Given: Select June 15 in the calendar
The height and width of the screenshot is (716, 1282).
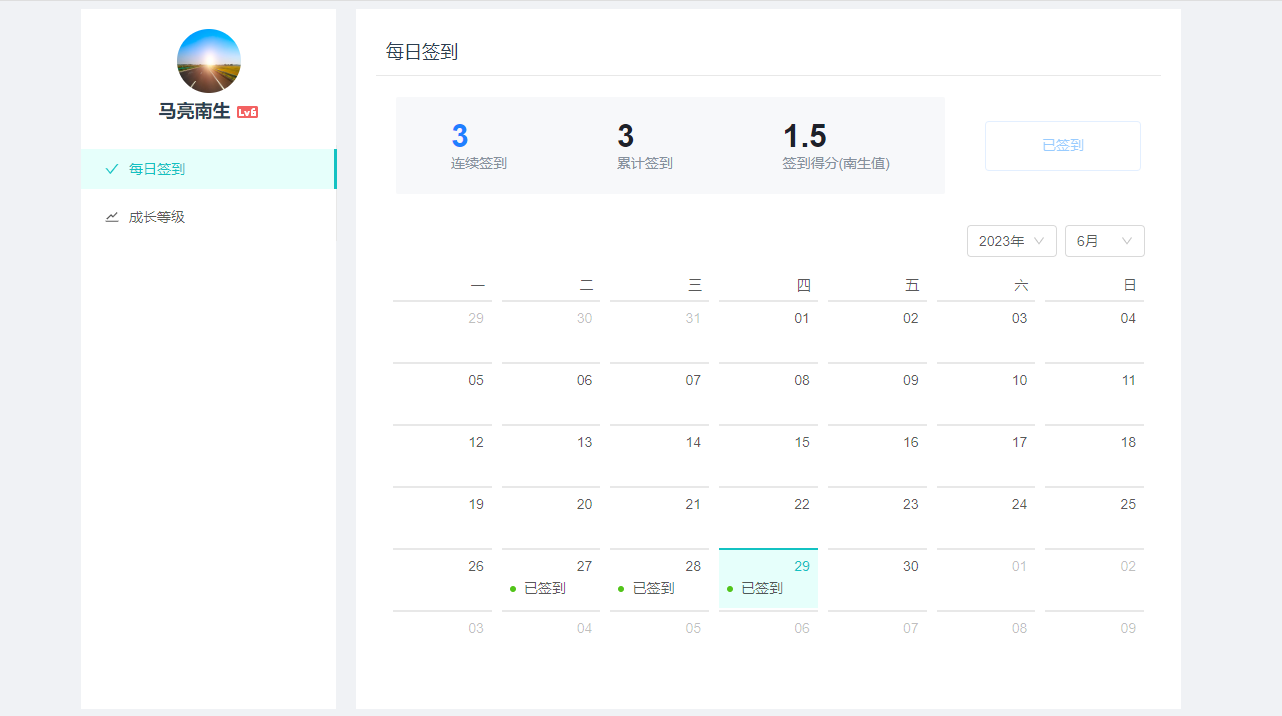Looking at the screenshot, I should click(x=768, y=454).
